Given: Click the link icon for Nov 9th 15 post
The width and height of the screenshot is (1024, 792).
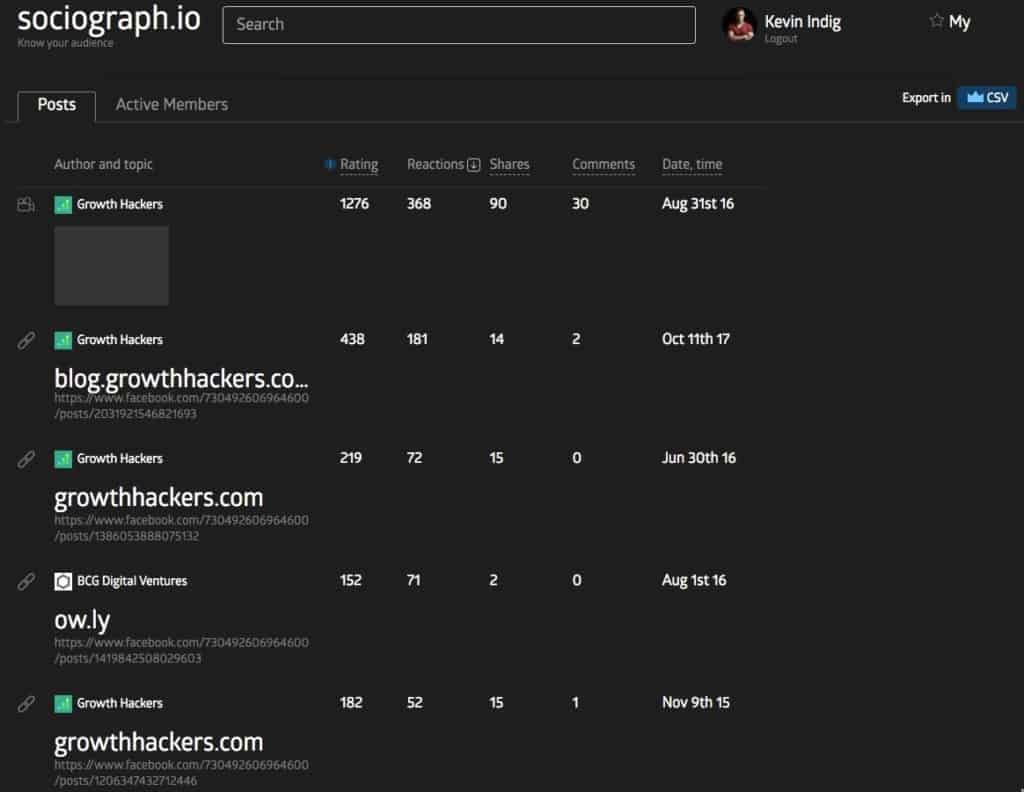Looking at the screenshot, I should pyautogui.click(x=26, y=703).
